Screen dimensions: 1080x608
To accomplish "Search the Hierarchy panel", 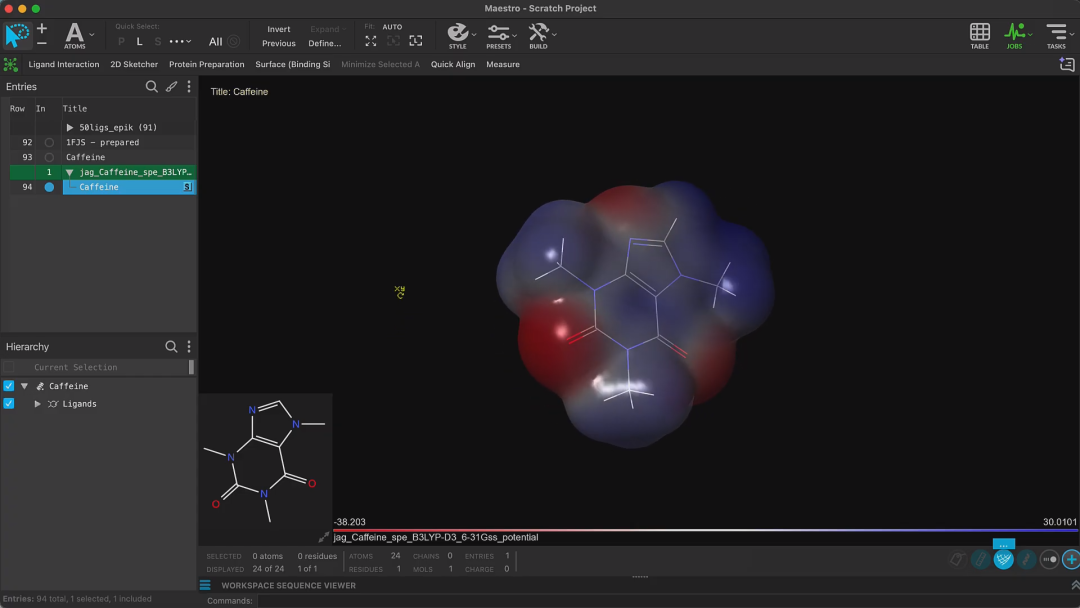I will [x=171, y=346].
